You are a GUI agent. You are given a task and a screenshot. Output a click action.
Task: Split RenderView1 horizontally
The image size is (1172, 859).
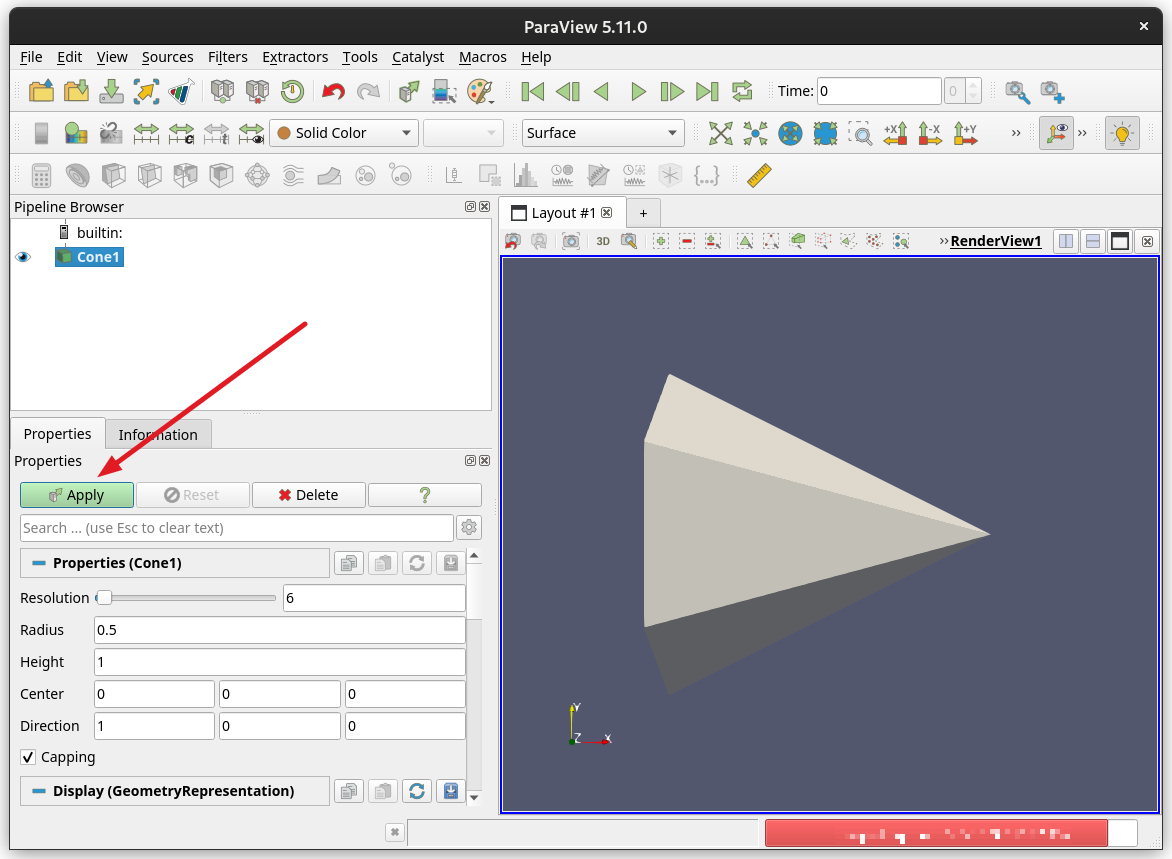1066,241
